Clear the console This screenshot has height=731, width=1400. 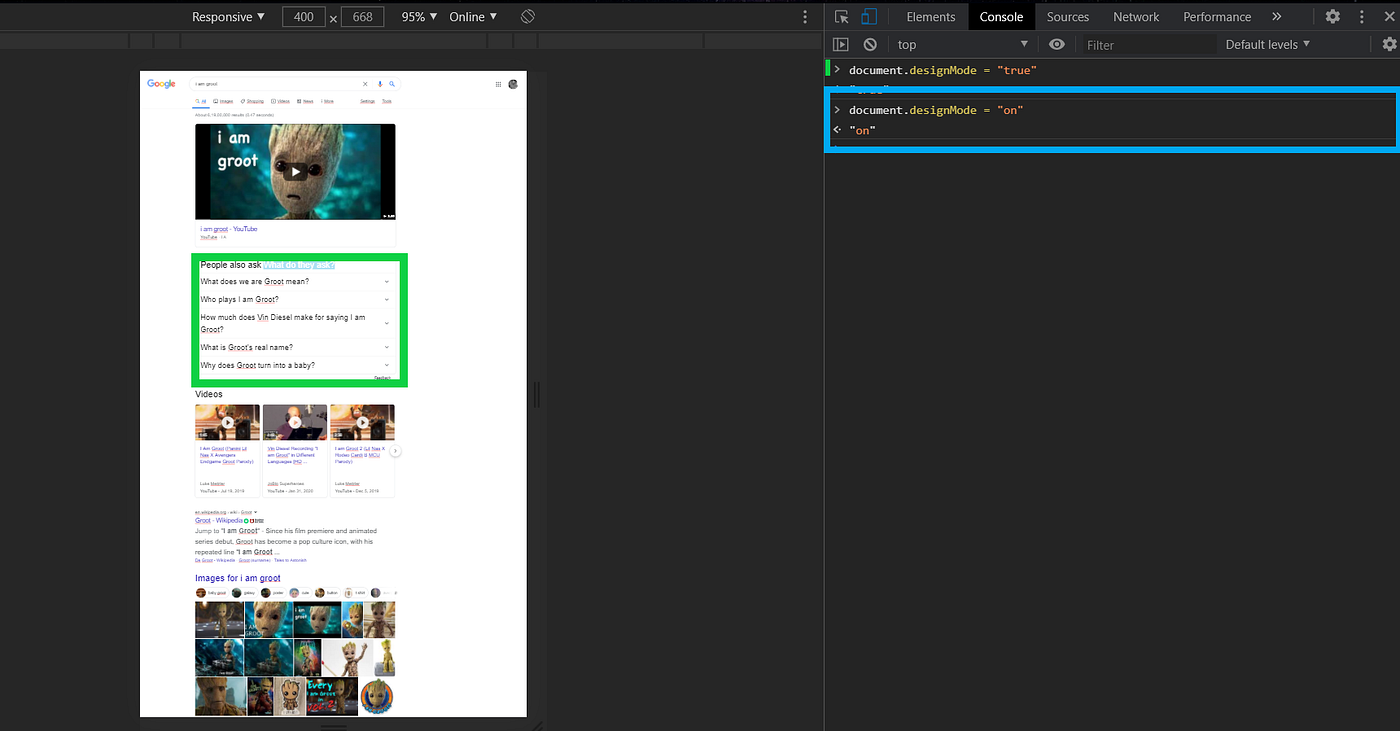(870, 45)
